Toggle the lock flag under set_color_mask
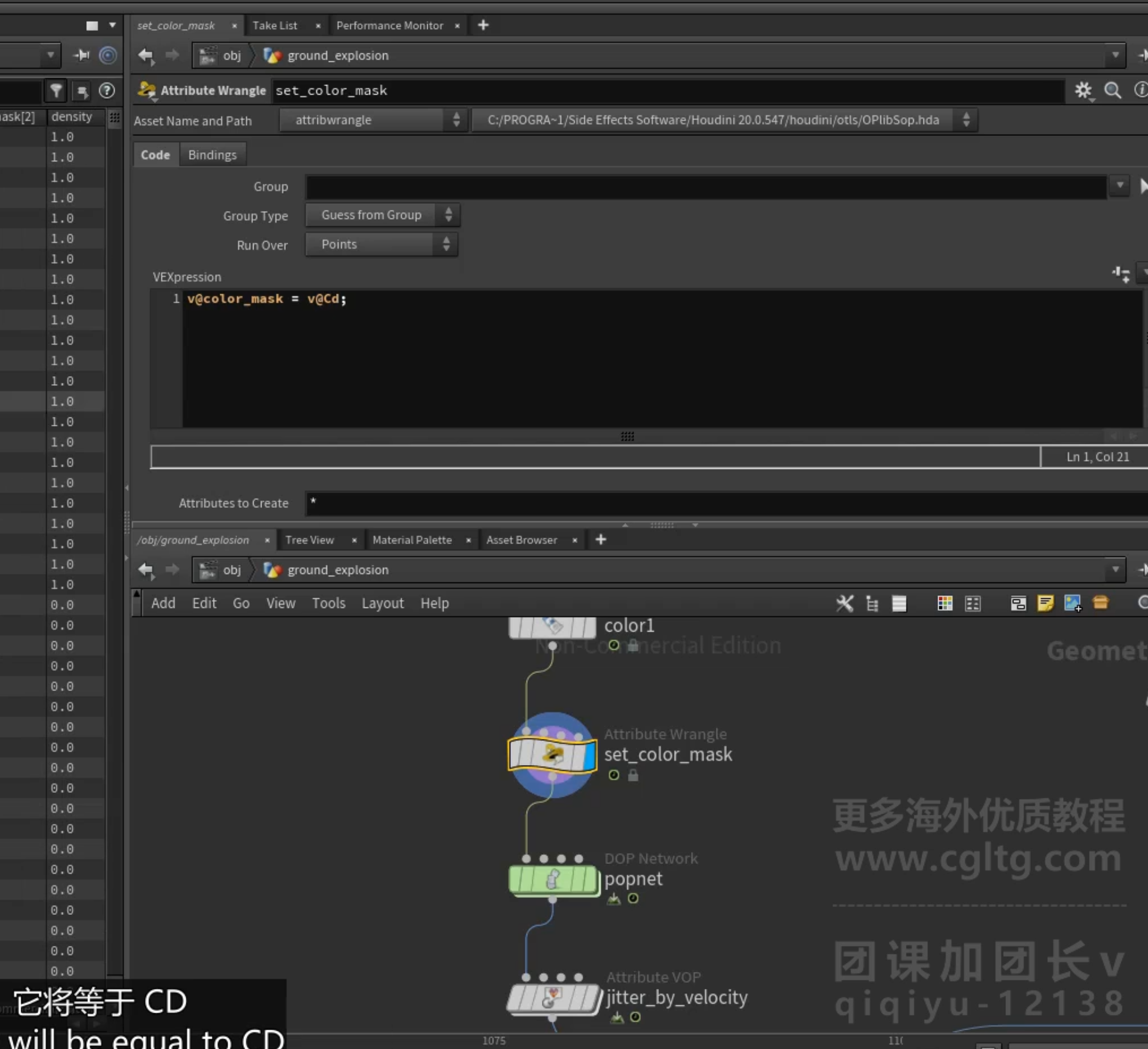1148x1049 pixels. [x=633, y=775]
